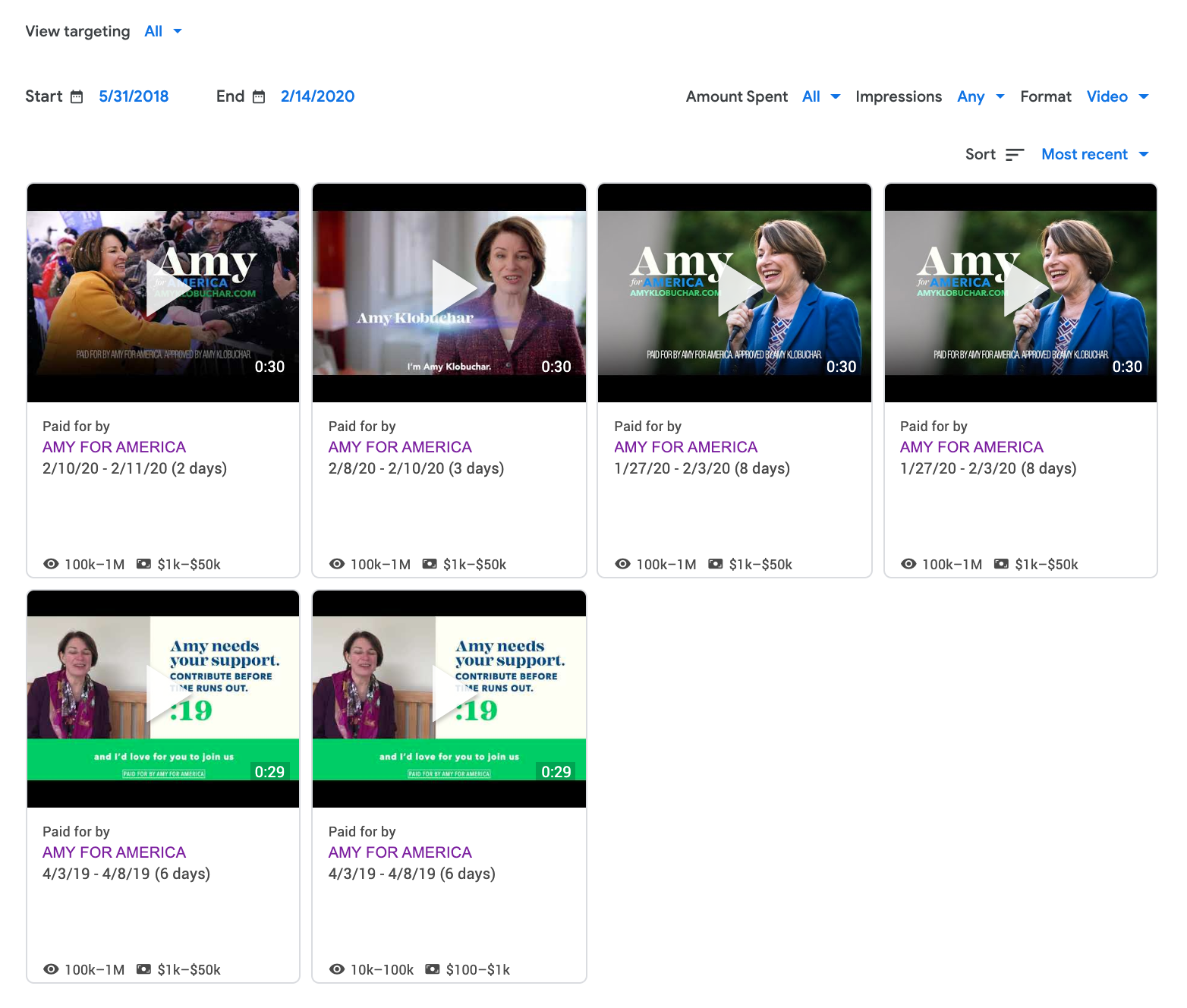Click the 0:30 duration on the 2/10/20 - 2/11/20 ad
Image resolution: width=1187 pixels, height=1008 pixels.
[x=269, y=367]
